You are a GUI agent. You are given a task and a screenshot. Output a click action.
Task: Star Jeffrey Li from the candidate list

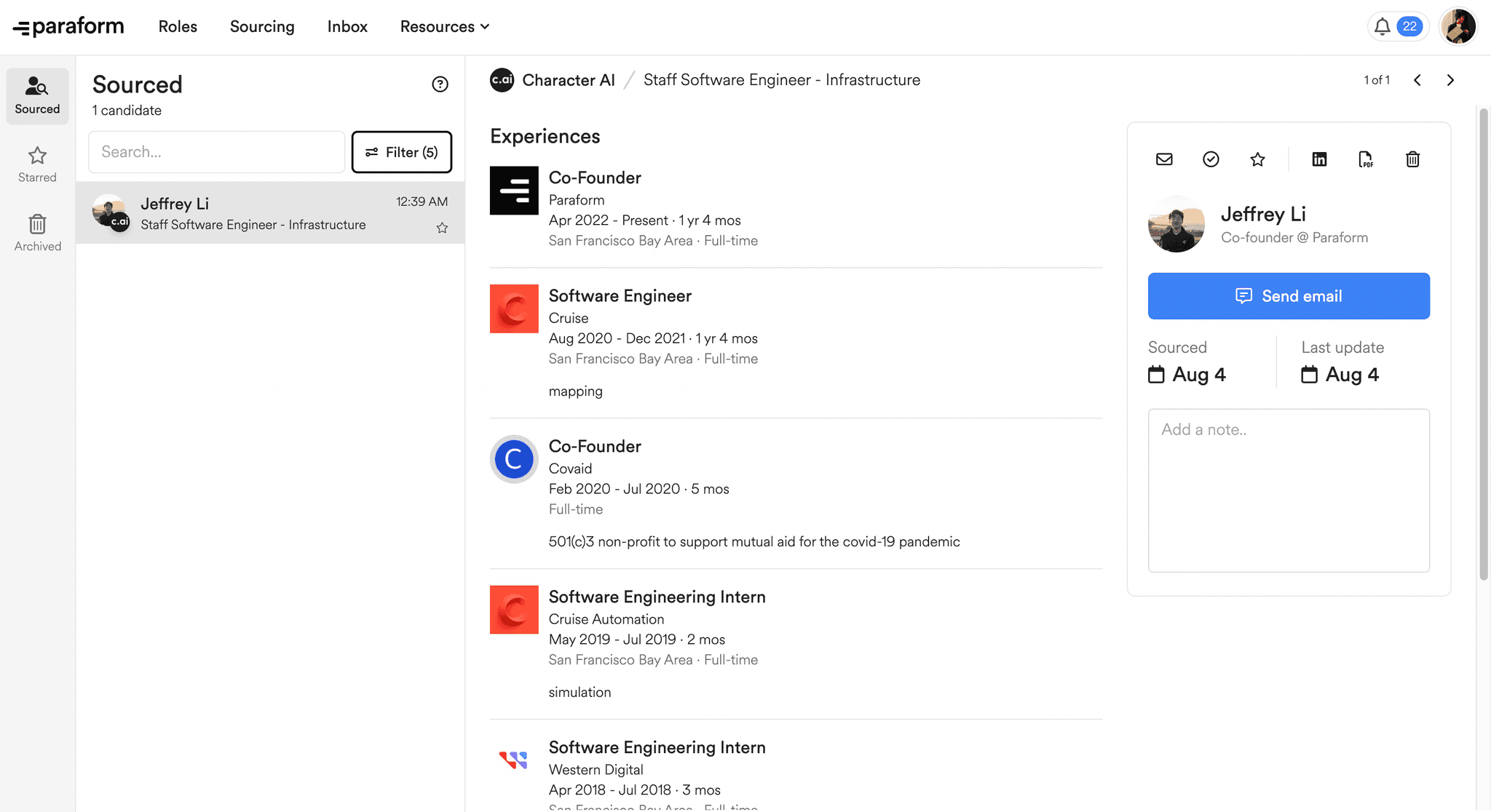tap(442, 227)
